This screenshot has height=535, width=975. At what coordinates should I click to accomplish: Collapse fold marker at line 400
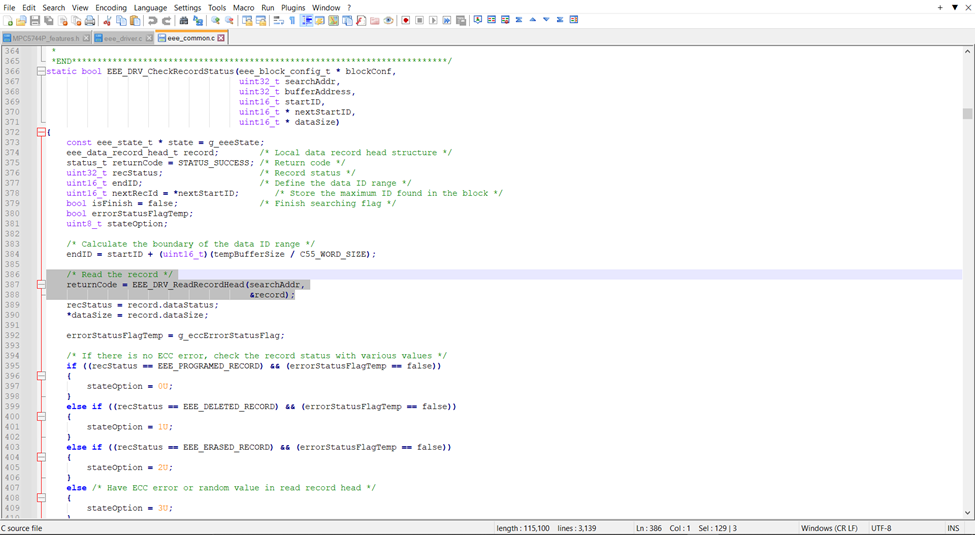click(41, 417)
